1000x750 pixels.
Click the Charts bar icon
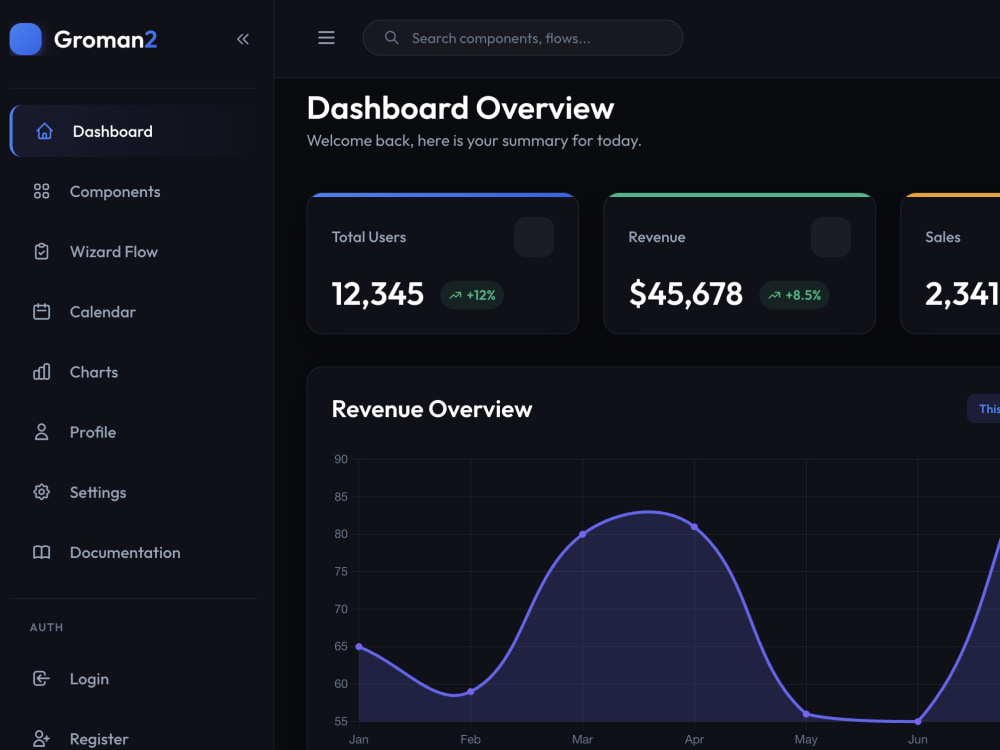pyautogui.click(x=41, y=372)
